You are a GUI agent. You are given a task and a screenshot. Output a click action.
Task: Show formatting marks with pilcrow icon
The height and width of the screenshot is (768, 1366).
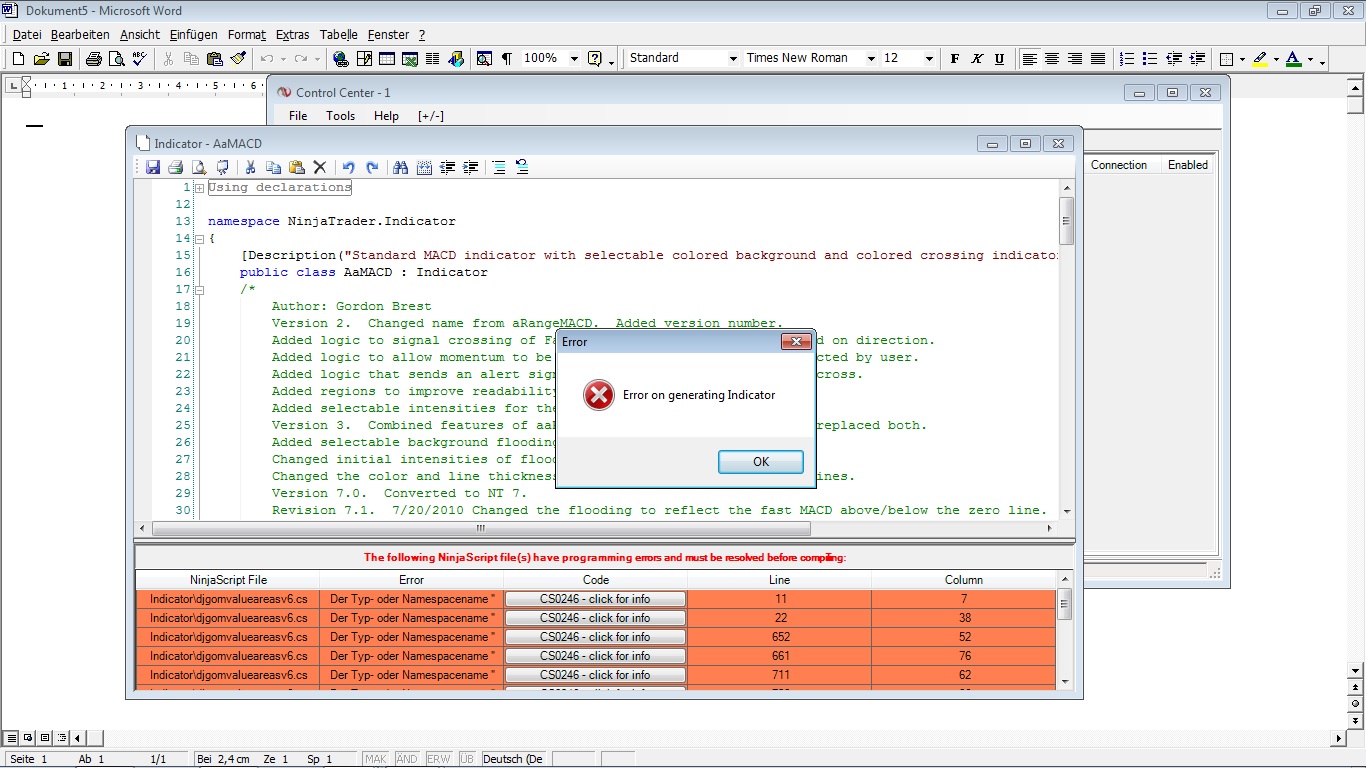click(x=507, y=59)
